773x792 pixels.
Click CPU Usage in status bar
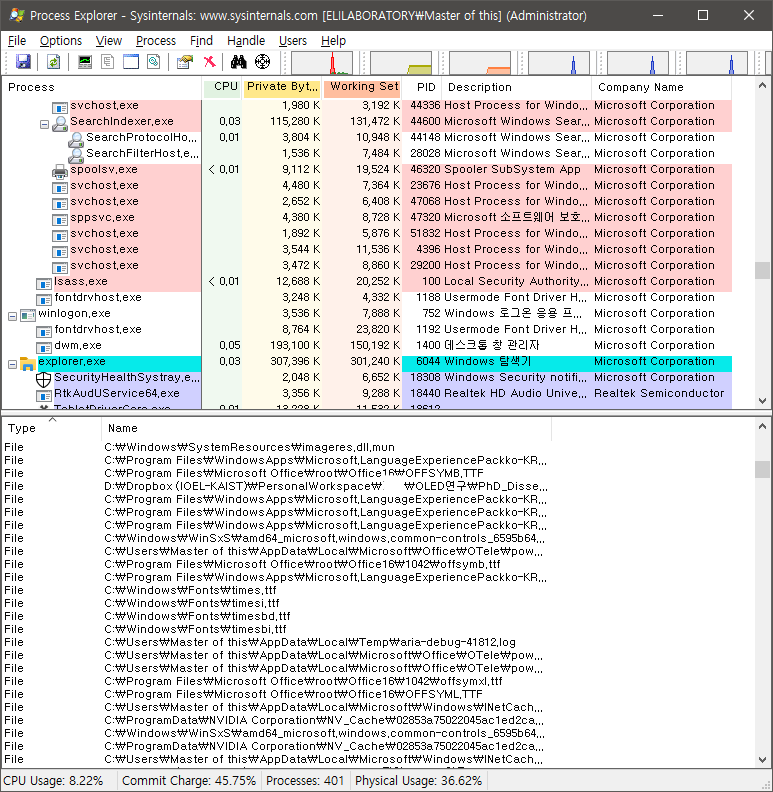tap(54, 780)
